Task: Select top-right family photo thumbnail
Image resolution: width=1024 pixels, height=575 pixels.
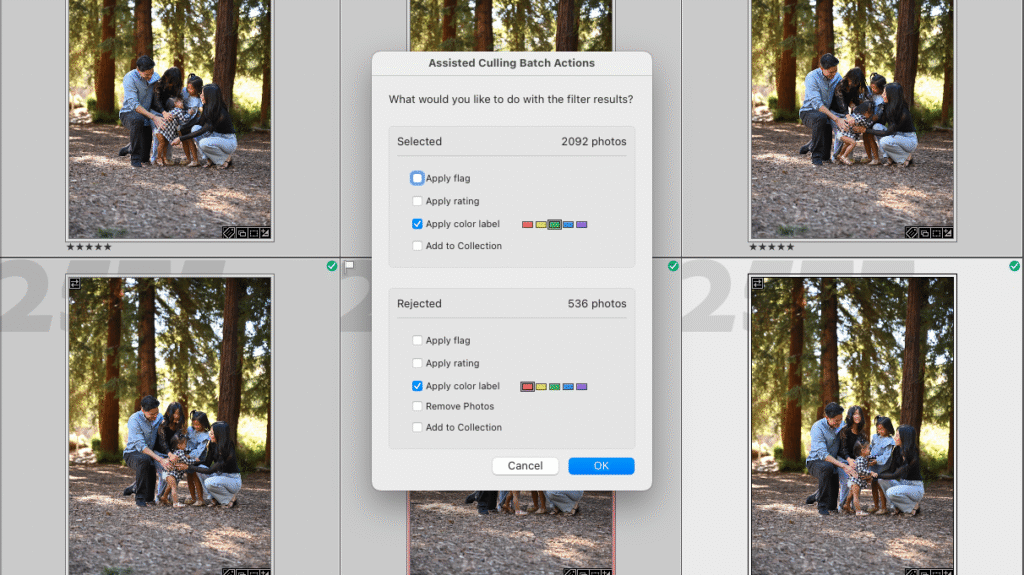Action: (852, 120)
